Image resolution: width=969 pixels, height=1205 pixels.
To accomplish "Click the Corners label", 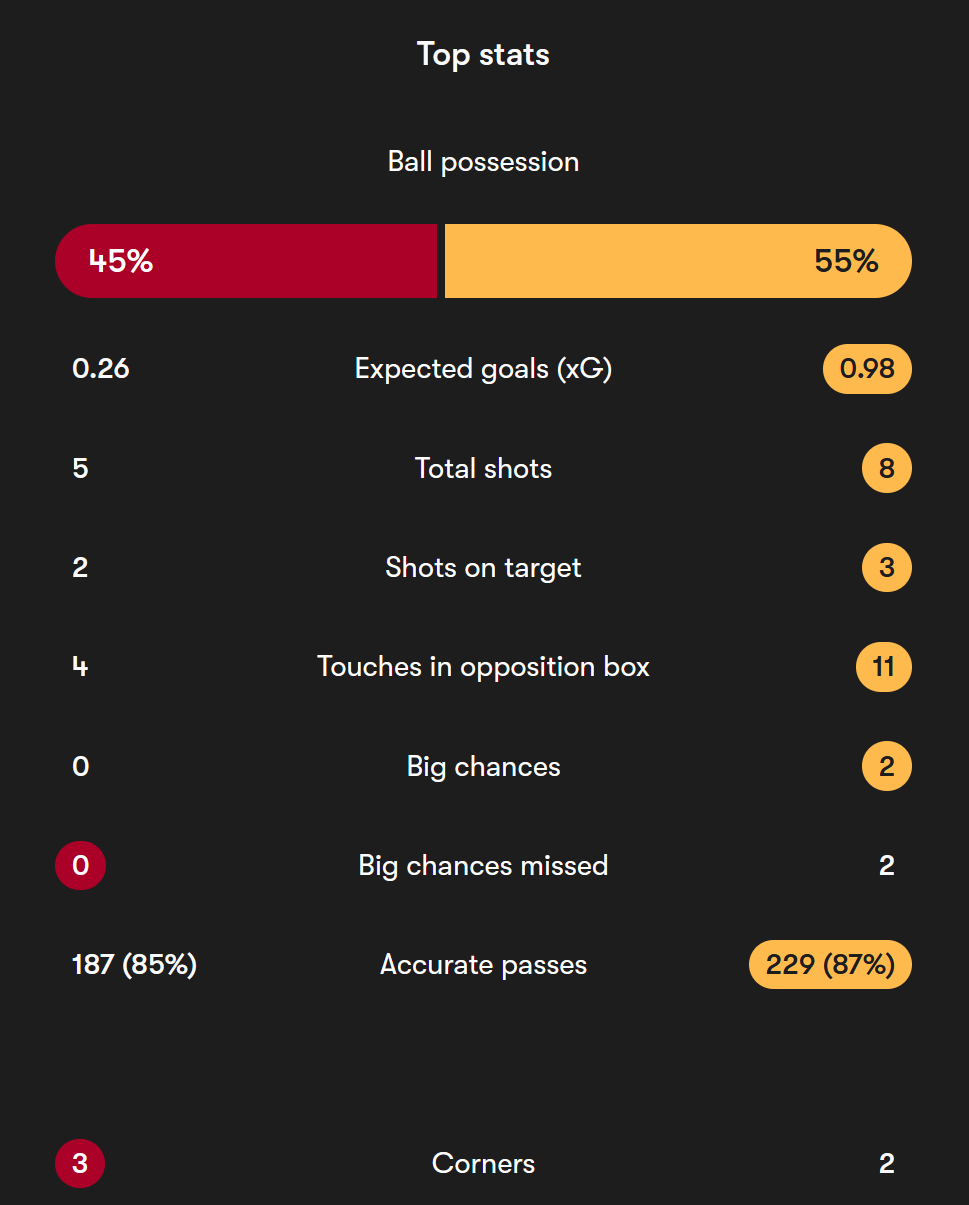I will 483,1164.
